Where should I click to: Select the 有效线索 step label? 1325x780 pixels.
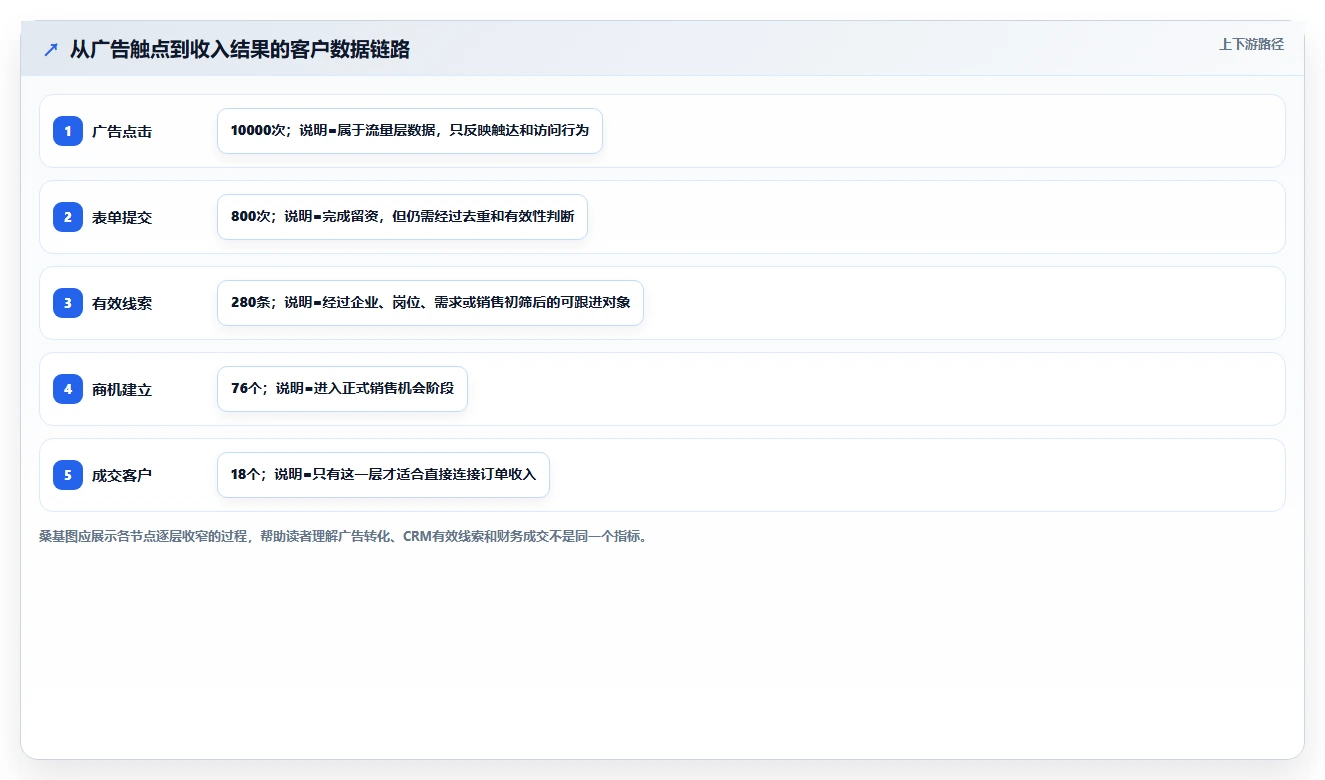122,303
